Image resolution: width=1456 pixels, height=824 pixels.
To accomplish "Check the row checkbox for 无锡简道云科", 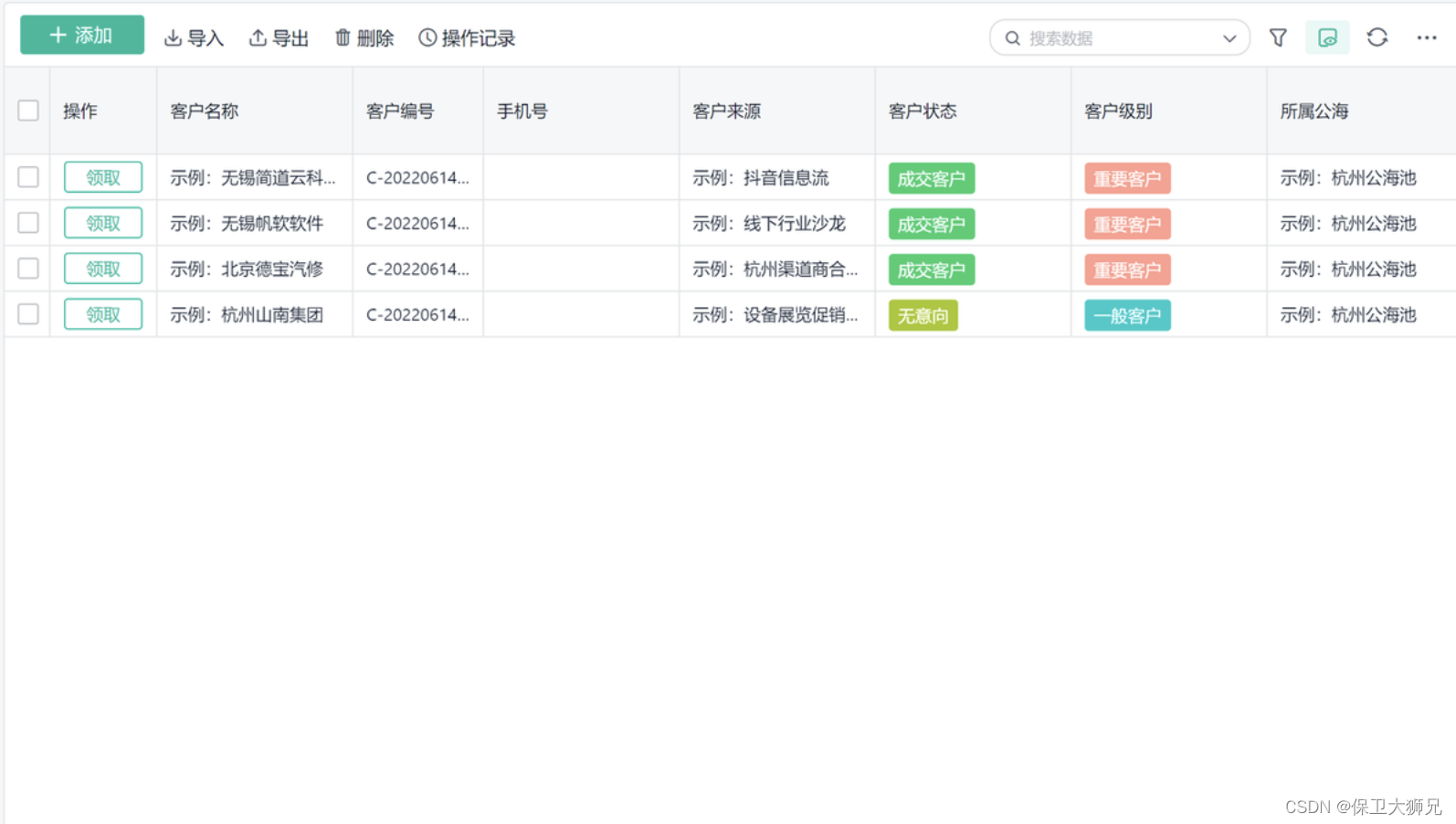I will (28, 177).
